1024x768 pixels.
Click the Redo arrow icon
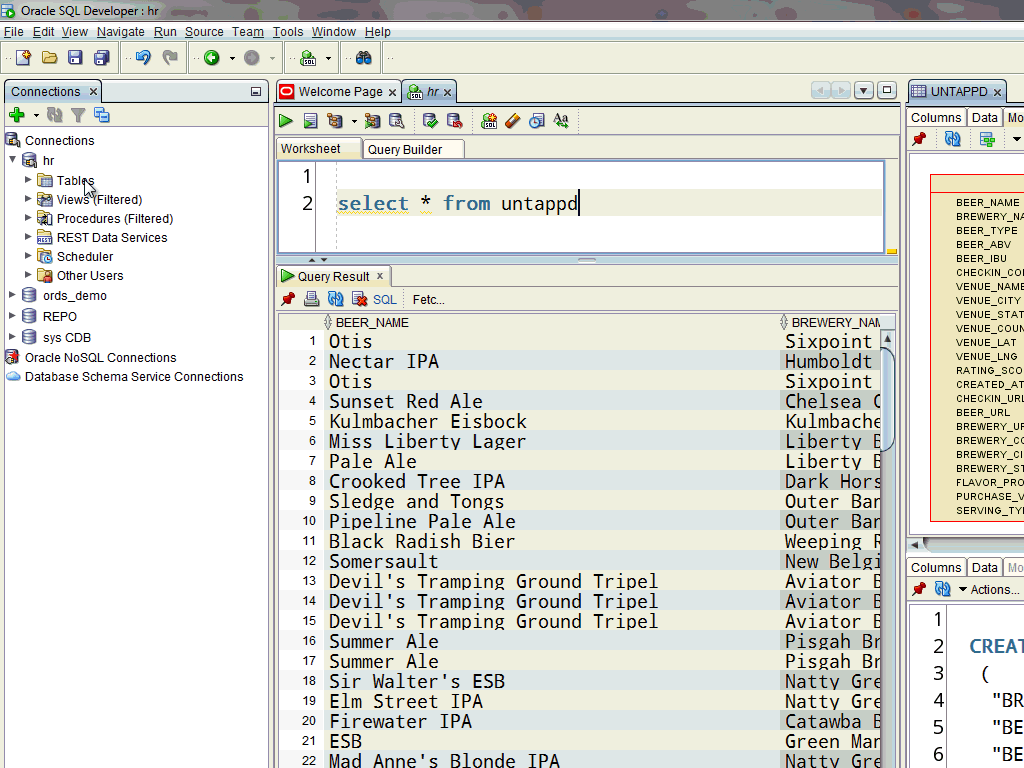170,58
